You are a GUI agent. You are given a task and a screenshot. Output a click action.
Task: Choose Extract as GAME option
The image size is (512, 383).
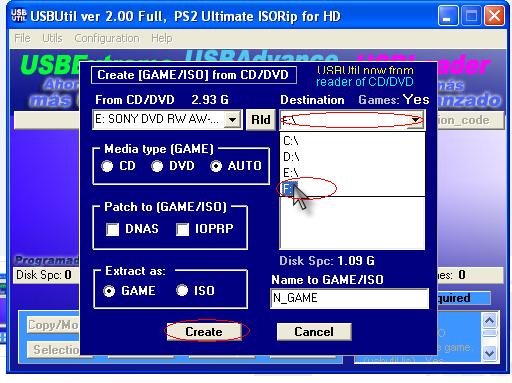pyautogui.click(x=109, y=291)
